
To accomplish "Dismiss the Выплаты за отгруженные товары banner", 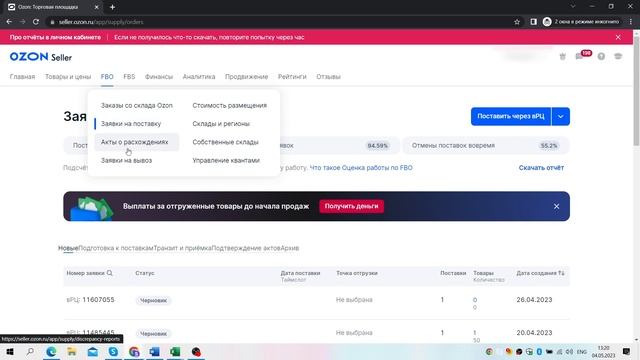I will pyautogui.click(x=556, y=206).
